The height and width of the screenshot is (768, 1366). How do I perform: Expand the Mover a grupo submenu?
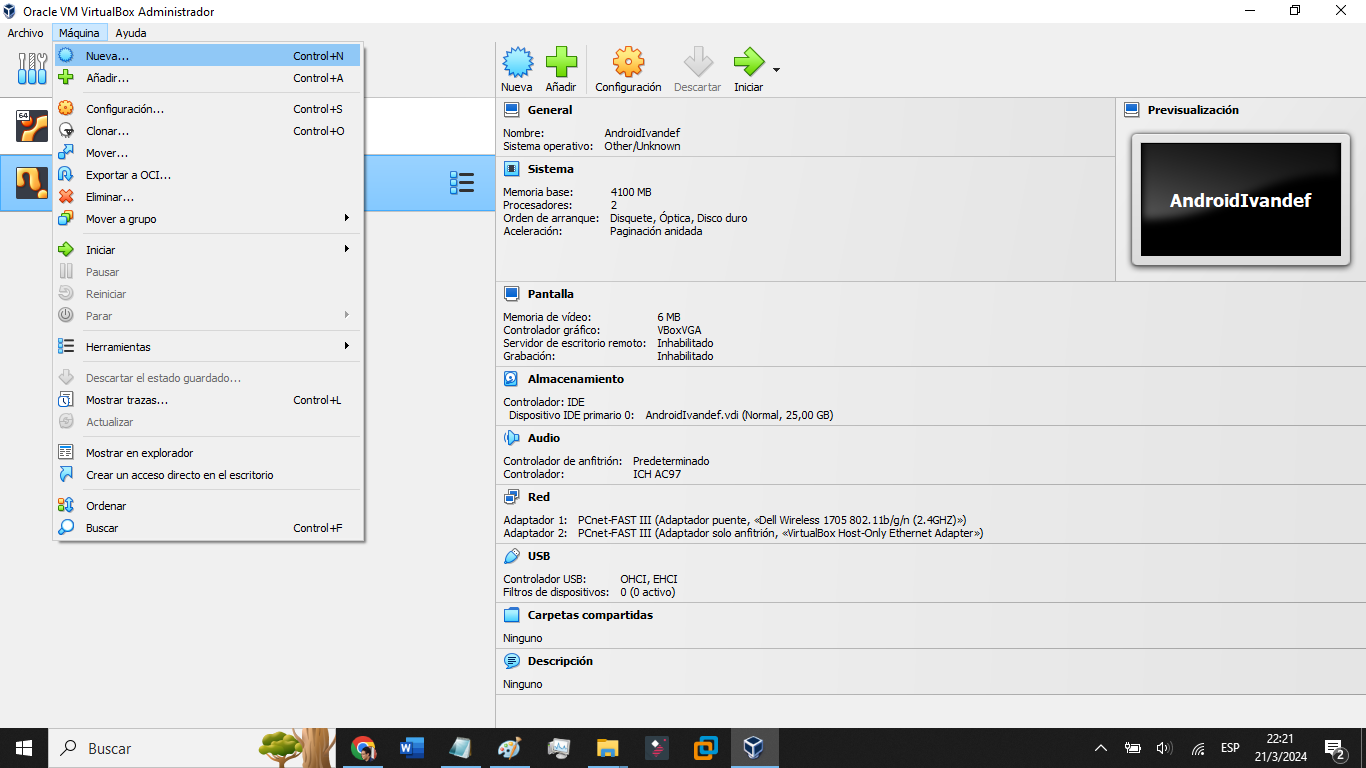(208, 219)
